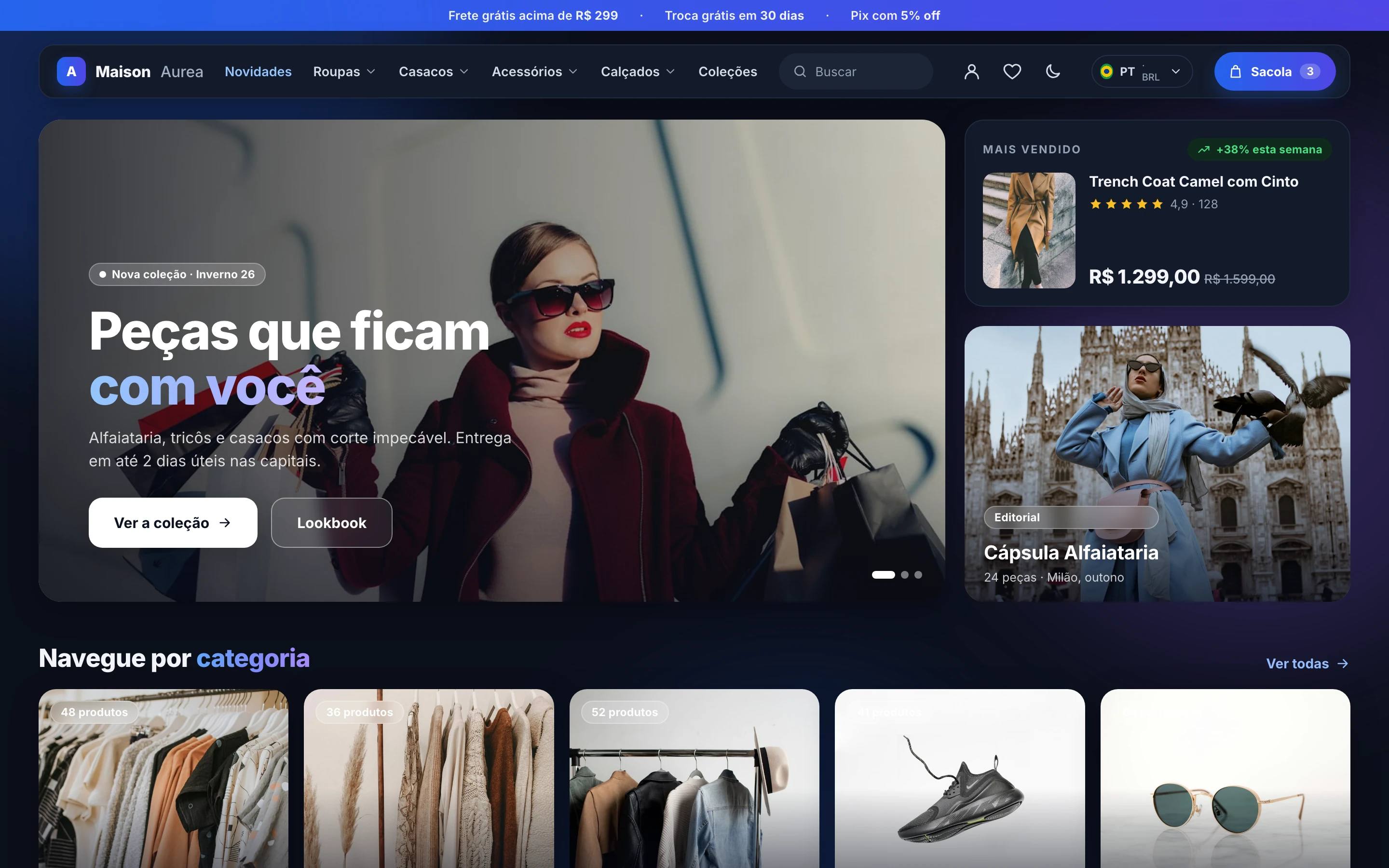Click the trending-up icon on the +38% badge
This screenshot has width=1389, height=868.
1204,150
